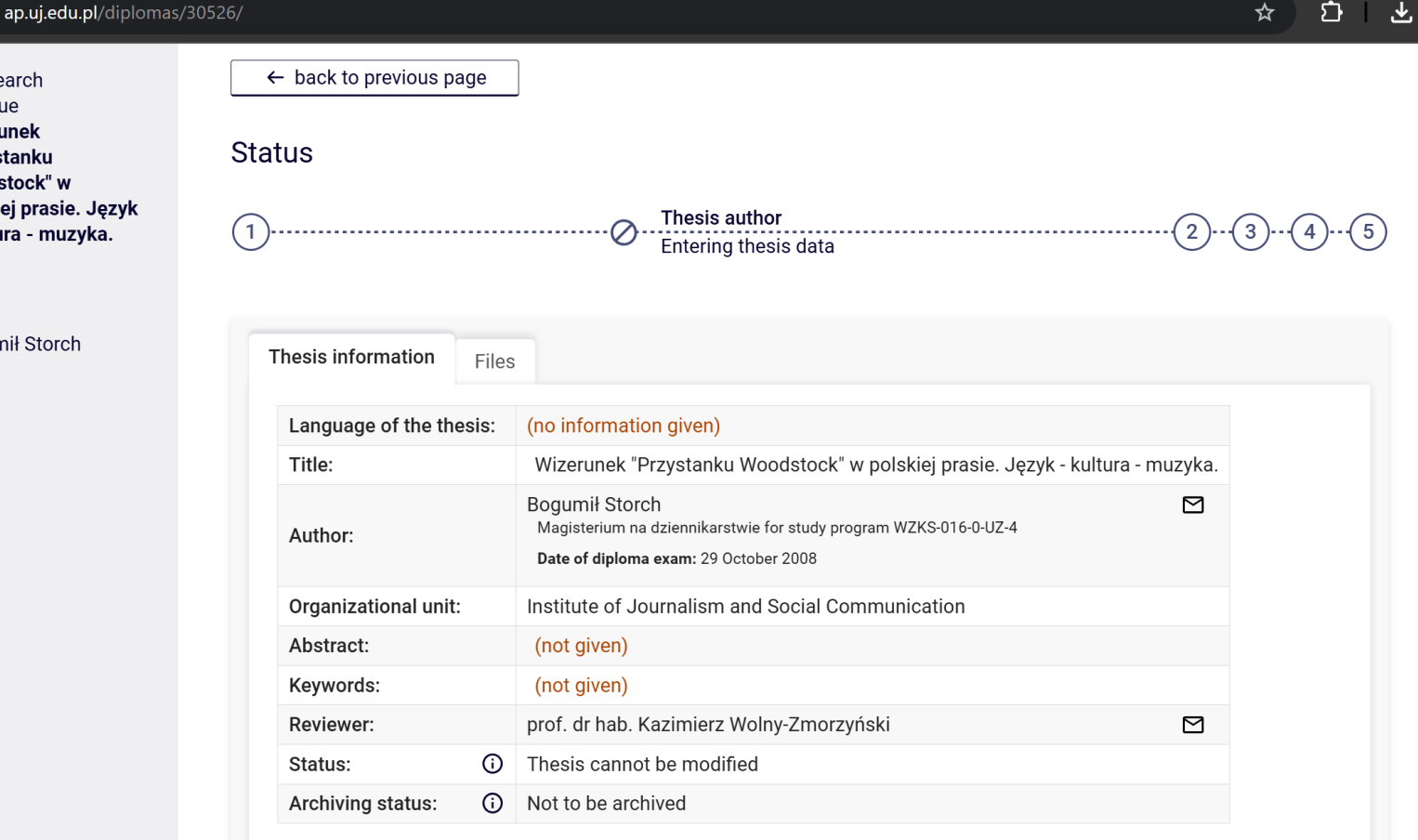The image size is (1418, 840).
Task: Click the crossed-circle current status icon
Action: coord(624,232)
